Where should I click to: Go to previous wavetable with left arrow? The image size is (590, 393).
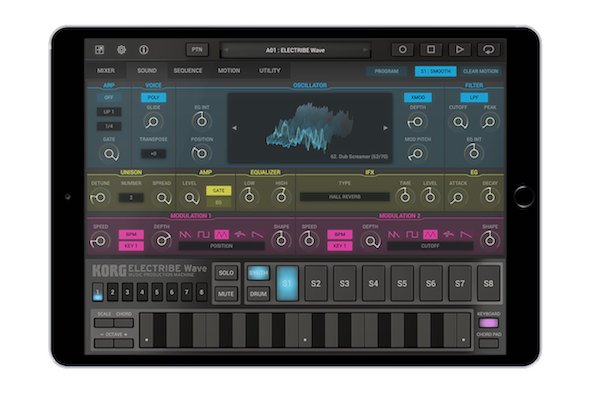tap(234, 128)
